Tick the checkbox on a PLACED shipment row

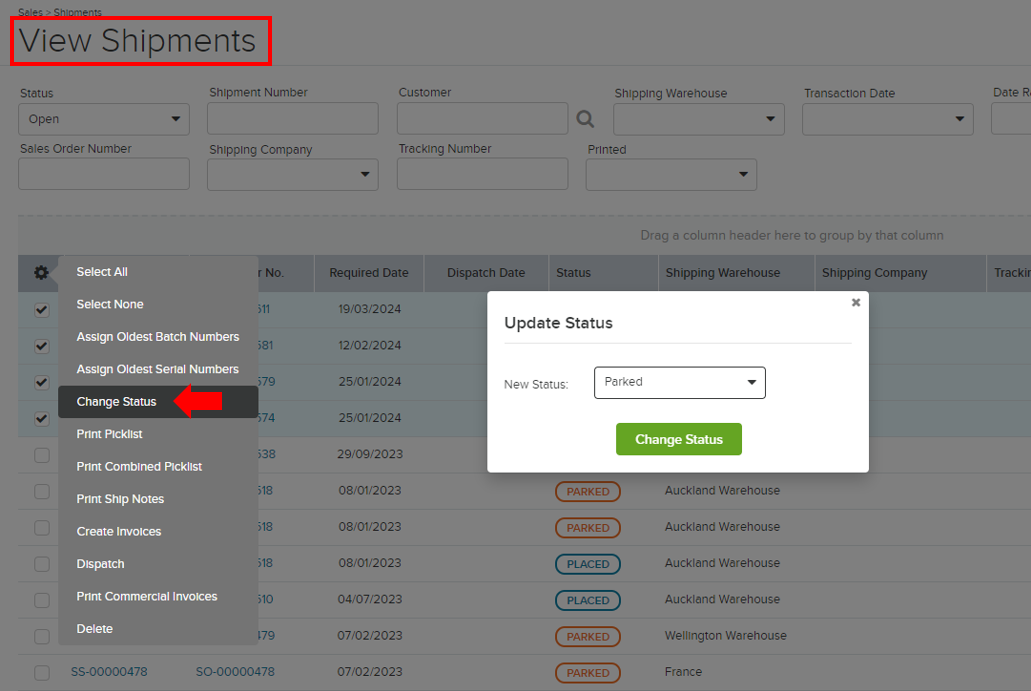(40, 563)
